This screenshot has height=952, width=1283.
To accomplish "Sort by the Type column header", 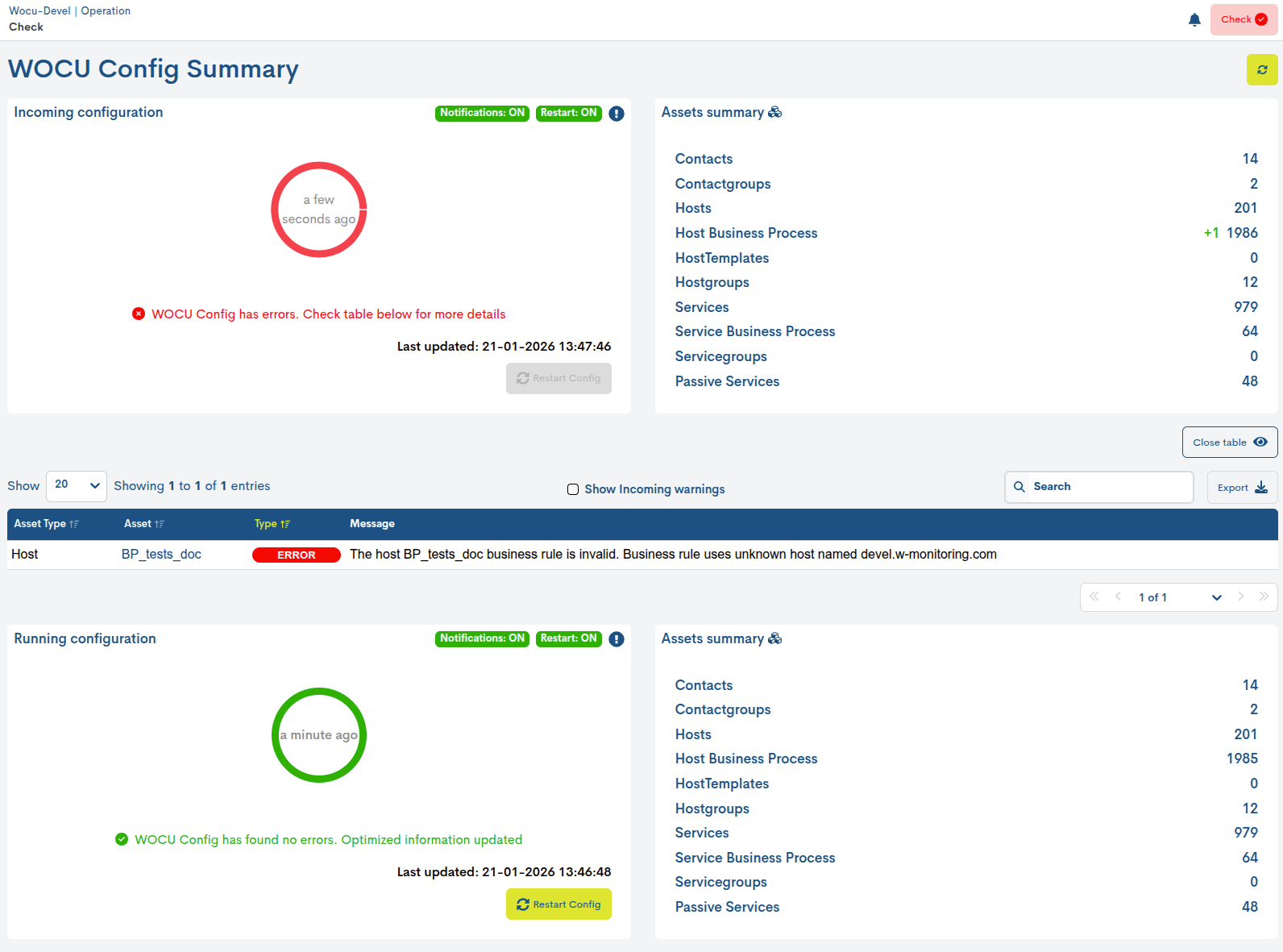I will (x=272, y=524).
